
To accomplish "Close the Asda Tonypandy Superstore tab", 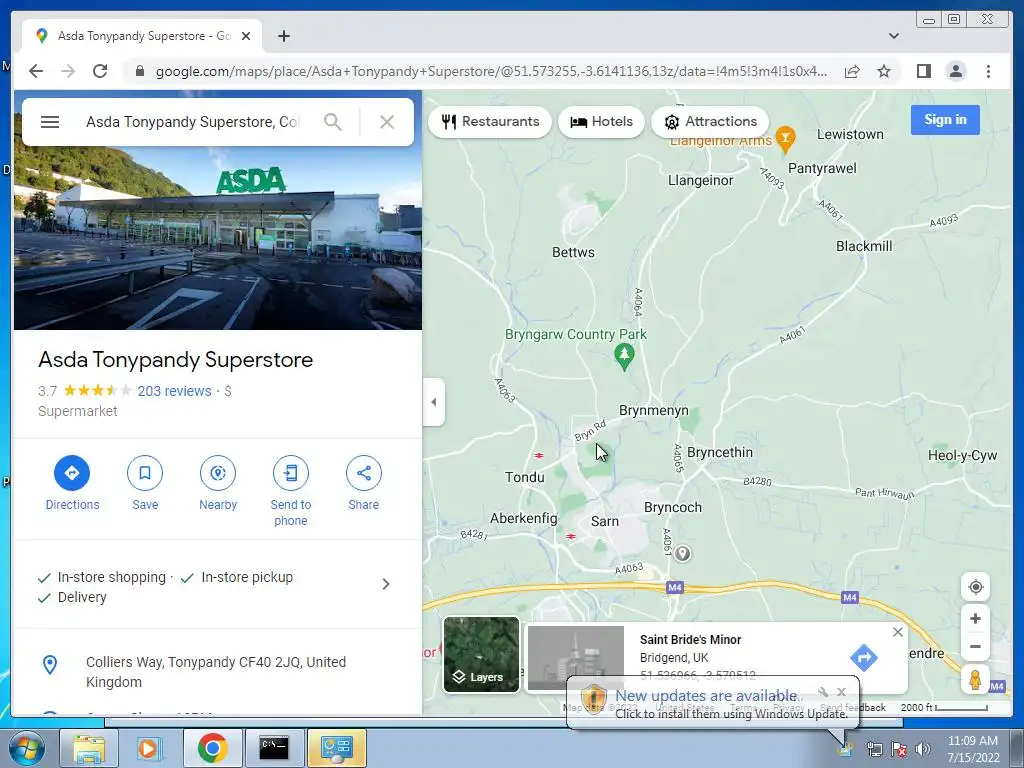I will coord(246,36).
